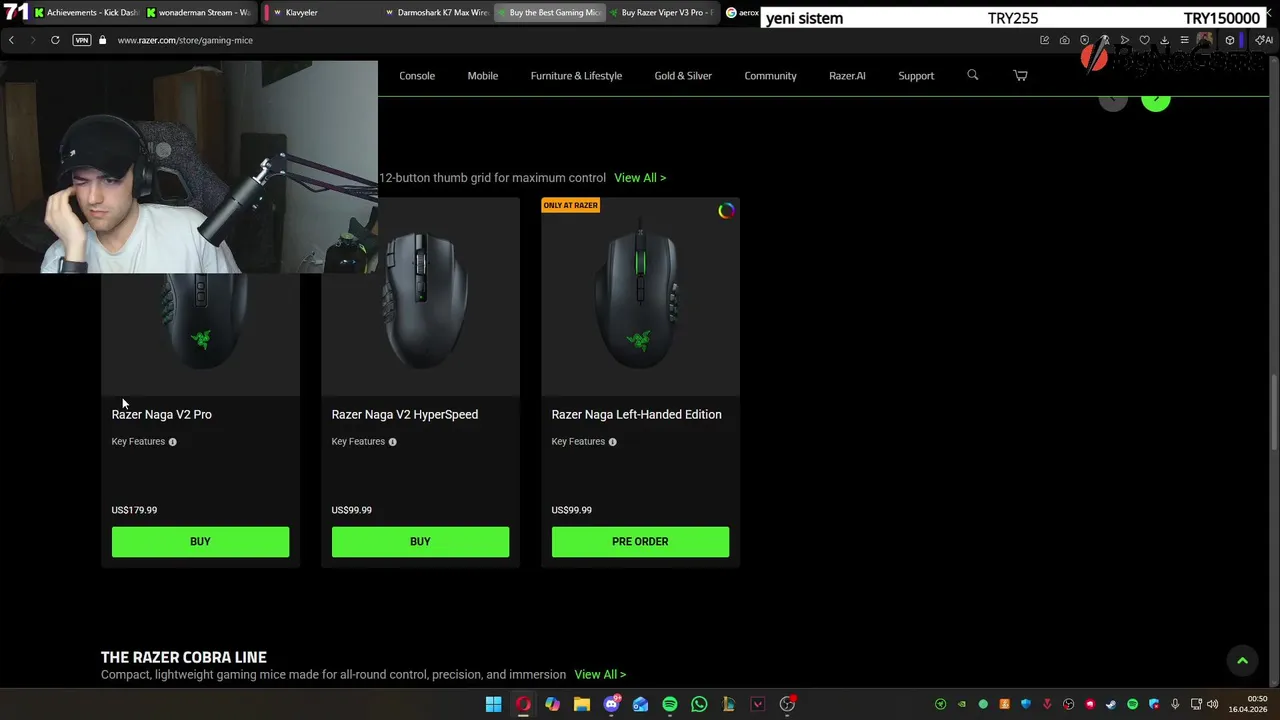Switch to wonaderman Stream tab

point(200,12)
